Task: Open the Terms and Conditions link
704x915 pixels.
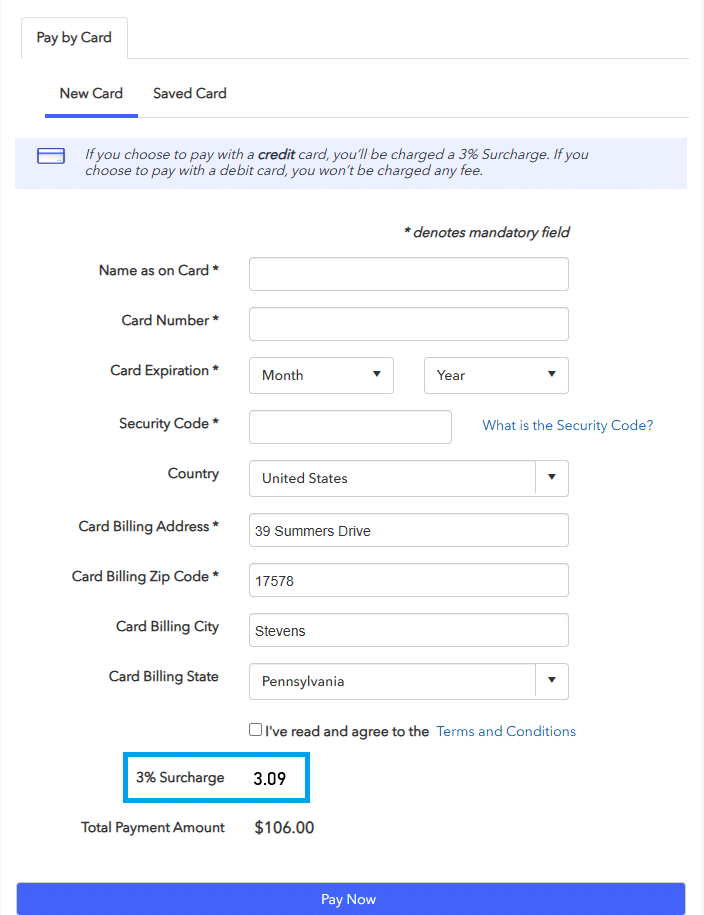Action: (x=506, y=731)
